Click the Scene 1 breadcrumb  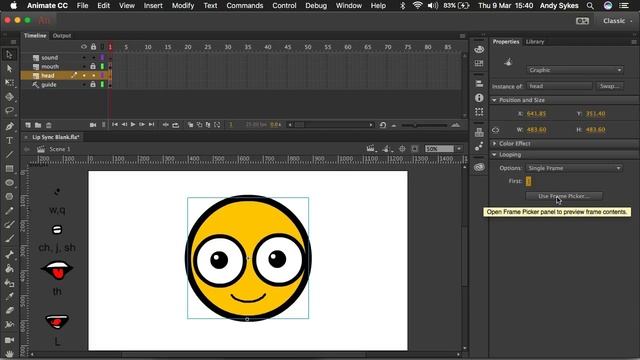60,149
